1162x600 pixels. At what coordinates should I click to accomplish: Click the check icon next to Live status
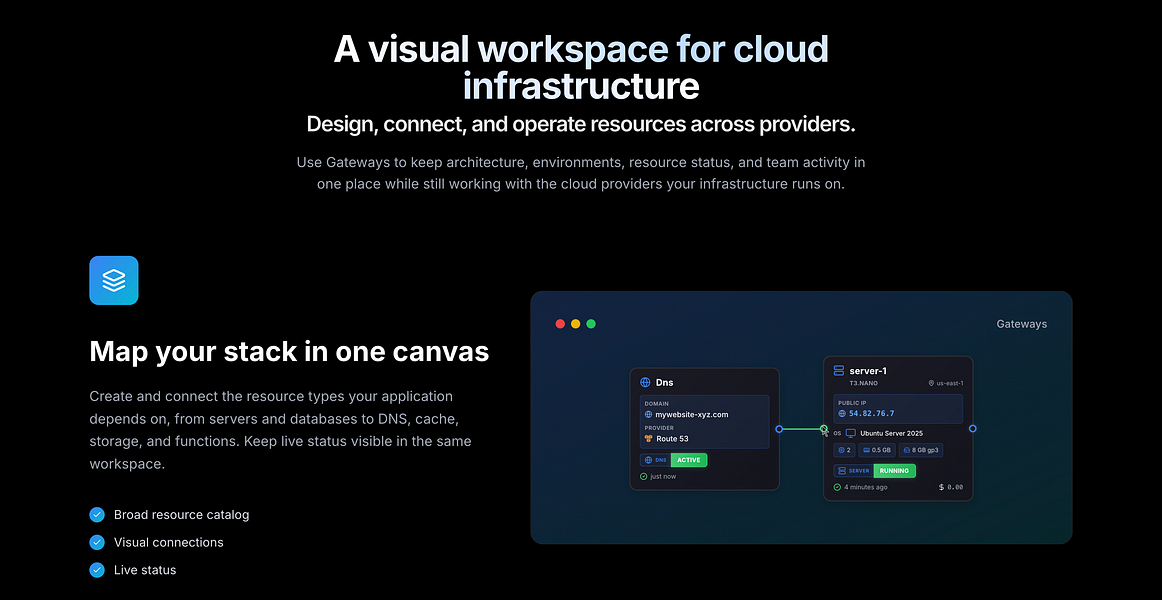[x=97, y=570]
